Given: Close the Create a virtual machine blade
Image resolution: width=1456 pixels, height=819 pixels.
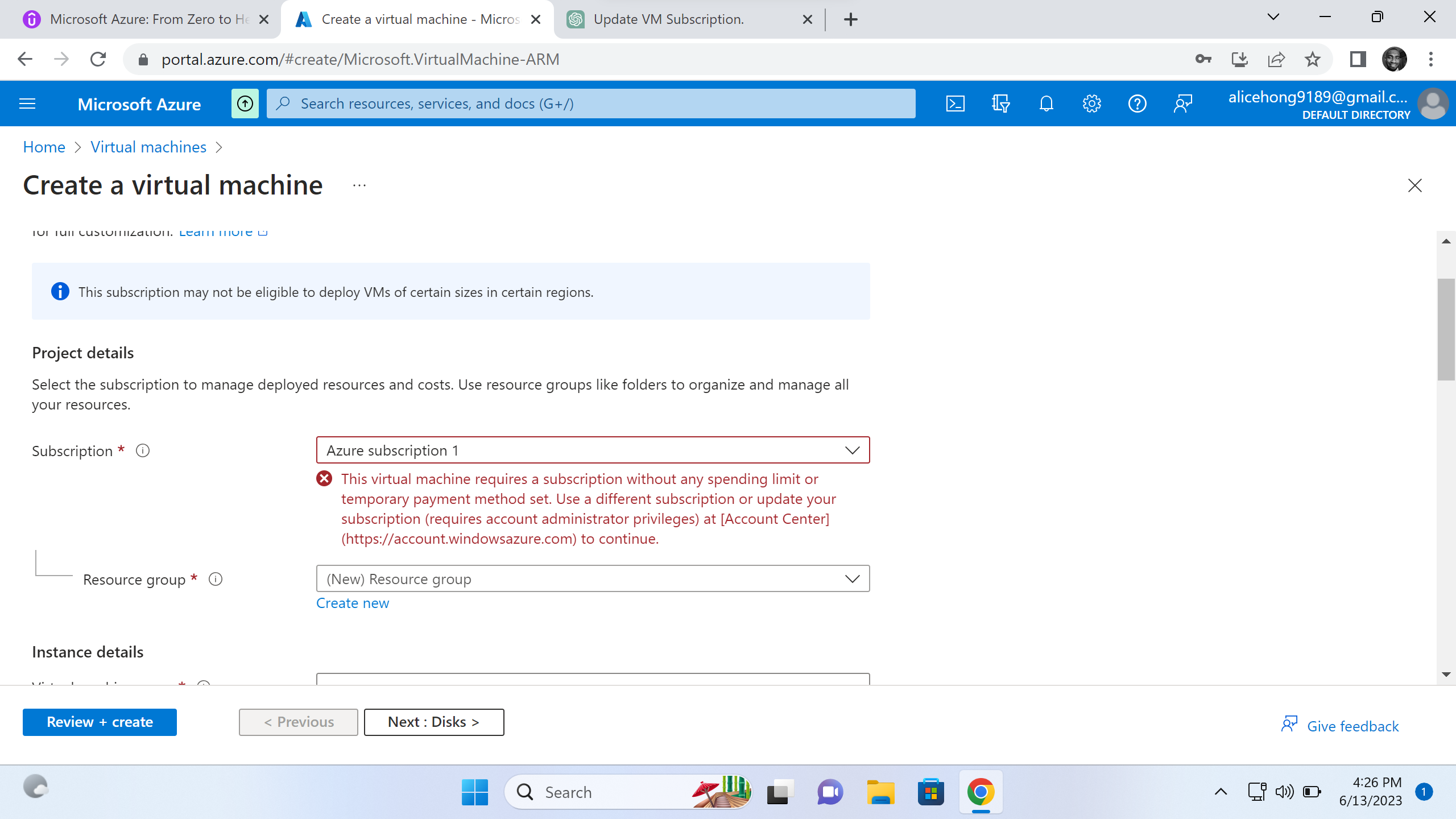Looking at the screenshot, I should pos(1414,185).
